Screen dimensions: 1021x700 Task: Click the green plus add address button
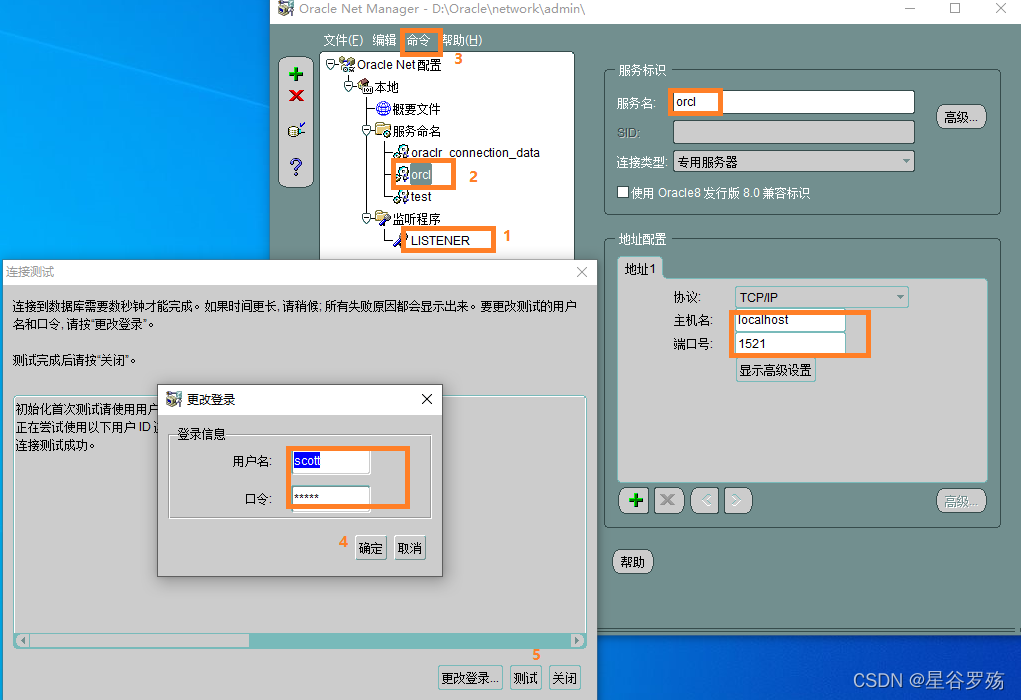(x=636, y=500)
